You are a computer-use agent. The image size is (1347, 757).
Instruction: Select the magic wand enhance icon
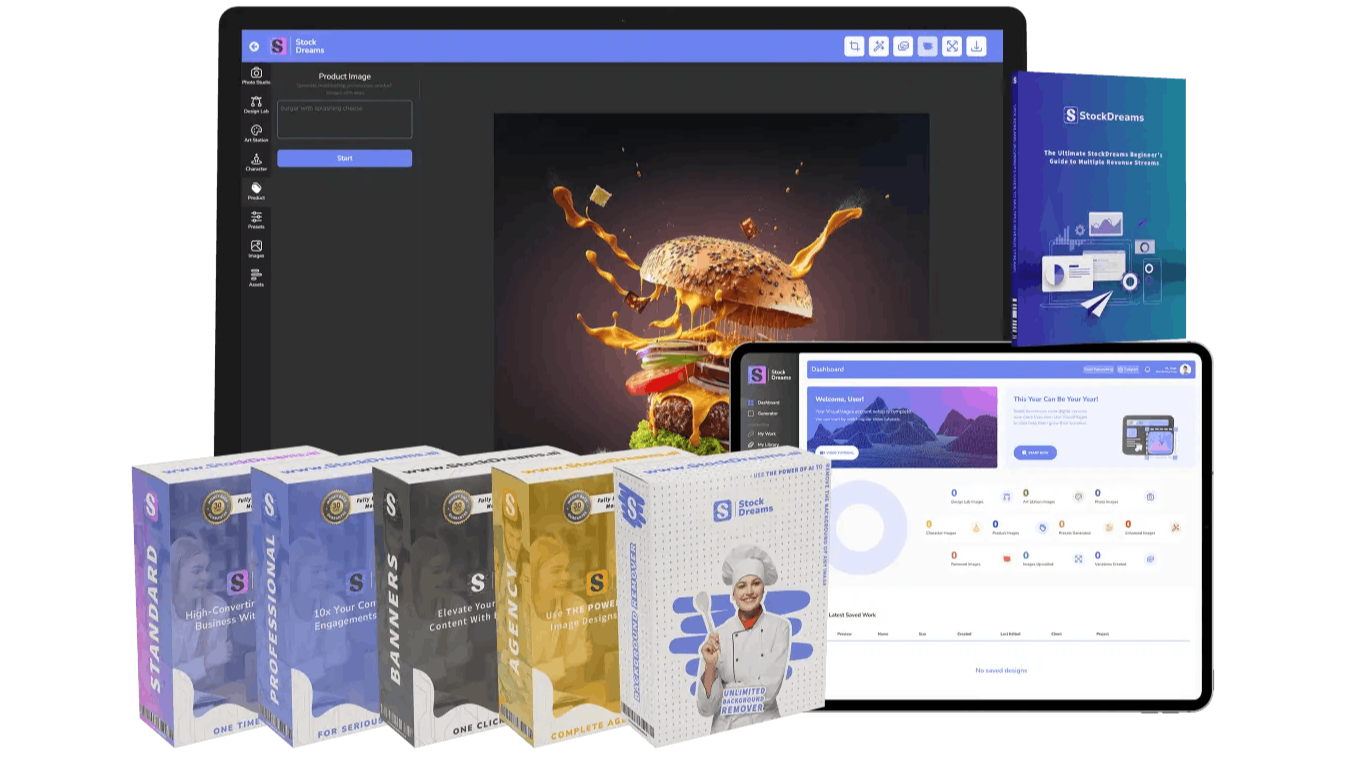coord(879,46)
